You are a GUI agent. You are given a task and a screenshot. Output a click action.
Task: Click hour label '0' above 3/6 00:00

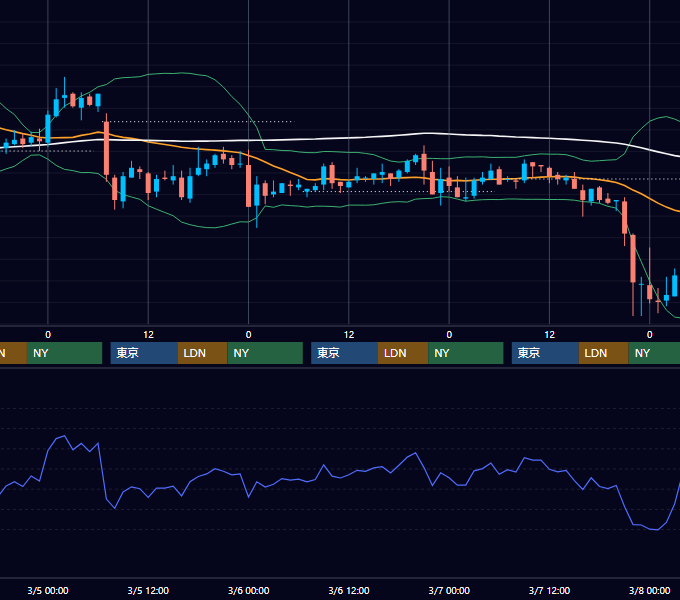(x=248, y=335)
